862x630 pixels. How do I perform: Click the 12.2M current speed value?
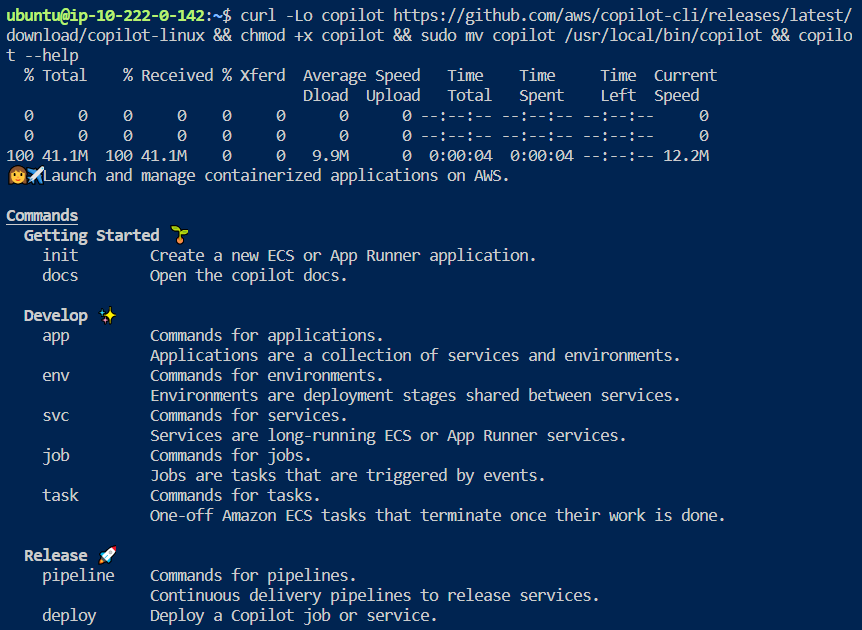click(686, 156)
